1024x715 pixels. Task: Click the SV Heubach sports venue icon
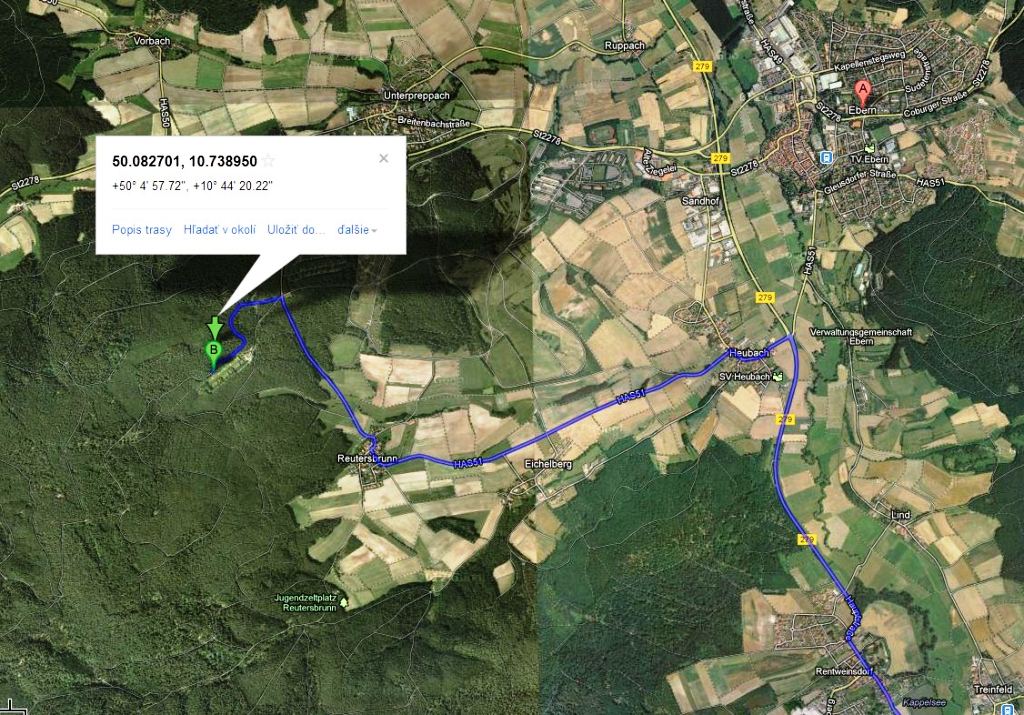point(777,377)
